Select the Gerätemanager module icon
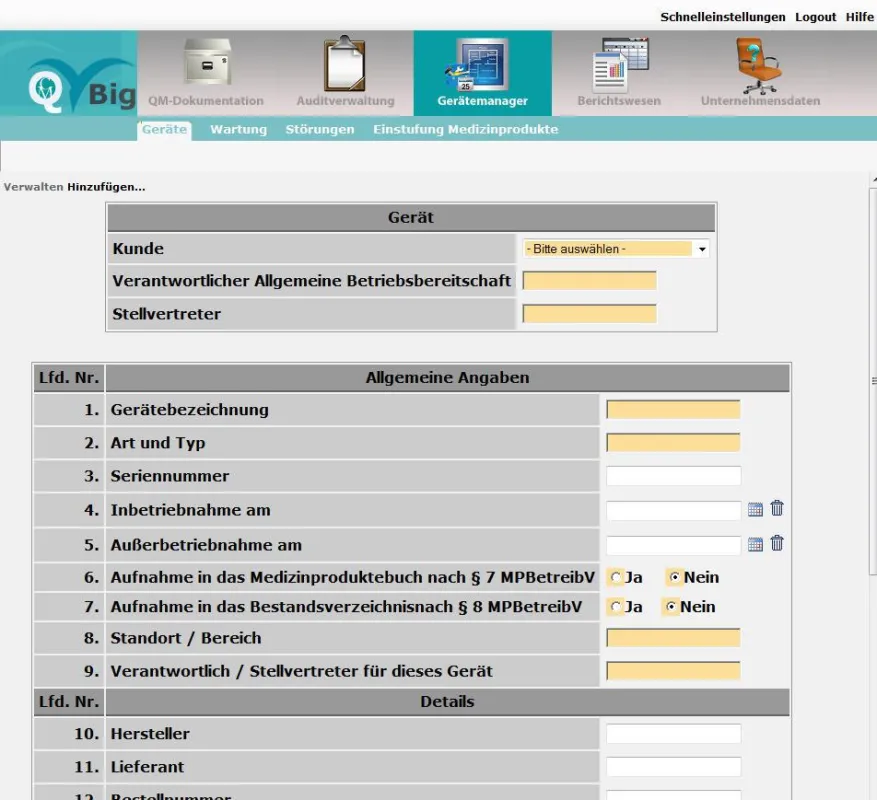Image resolution: width=877 pixels, height=800 pixels. click(479, 64)
